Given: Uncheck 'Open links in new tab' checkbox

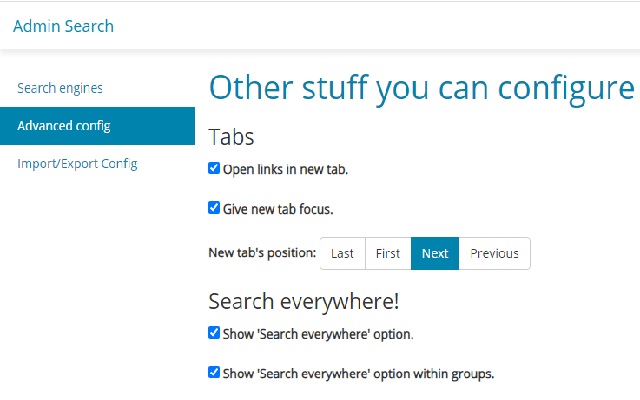Looking at the screenshot, I should coord(214,168).
